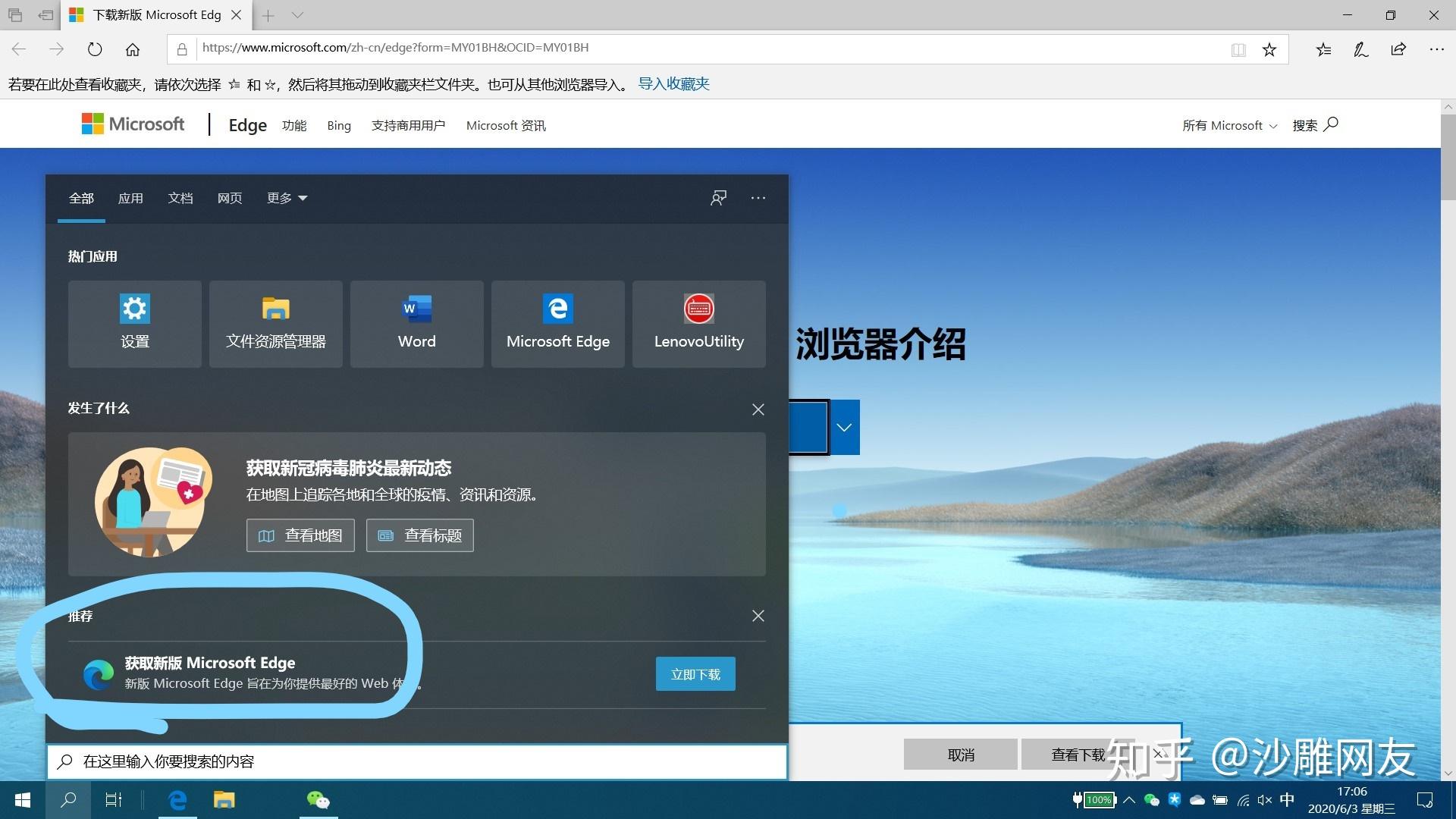This screenshot has width=1456, height=819.
Task: Refresh the page
Action: click(x=95, y=49)
